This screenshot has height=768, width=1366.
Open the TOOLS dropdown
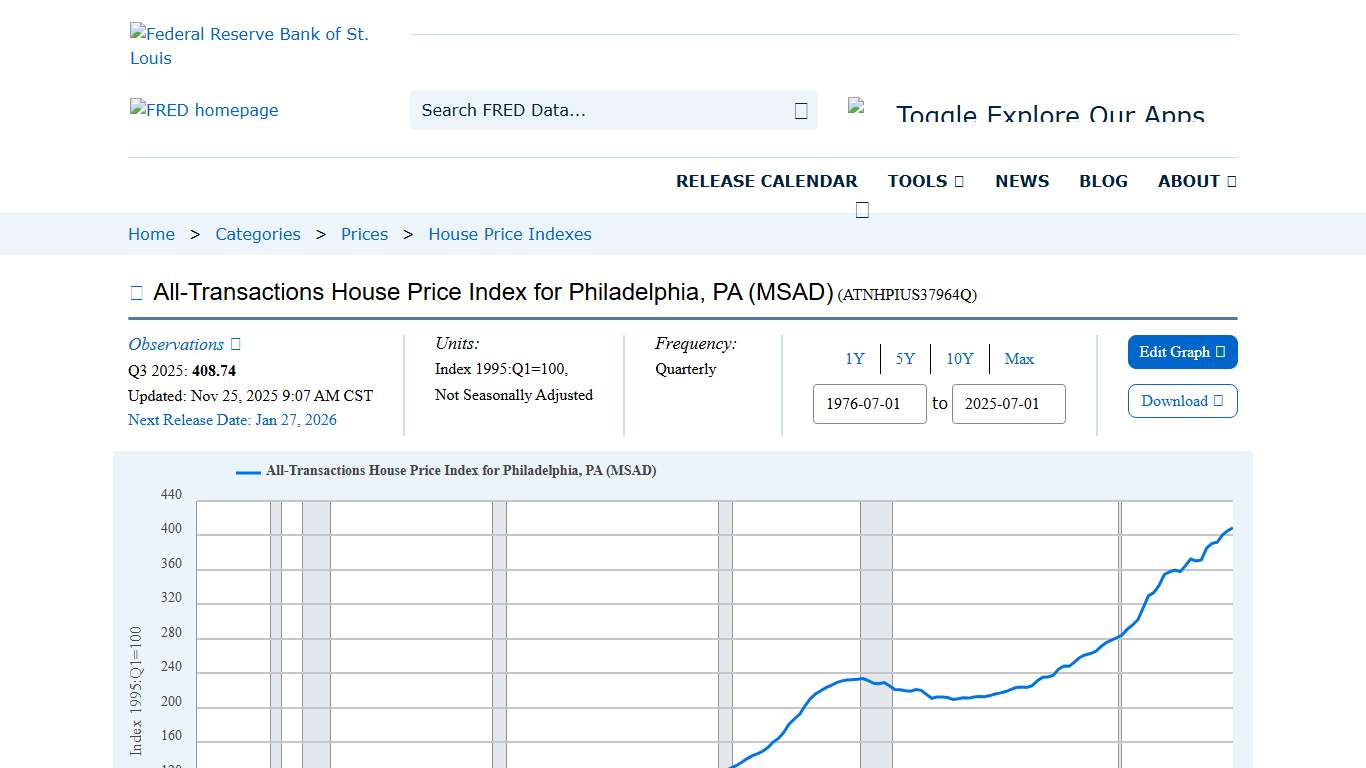click(x=925, y=181)
